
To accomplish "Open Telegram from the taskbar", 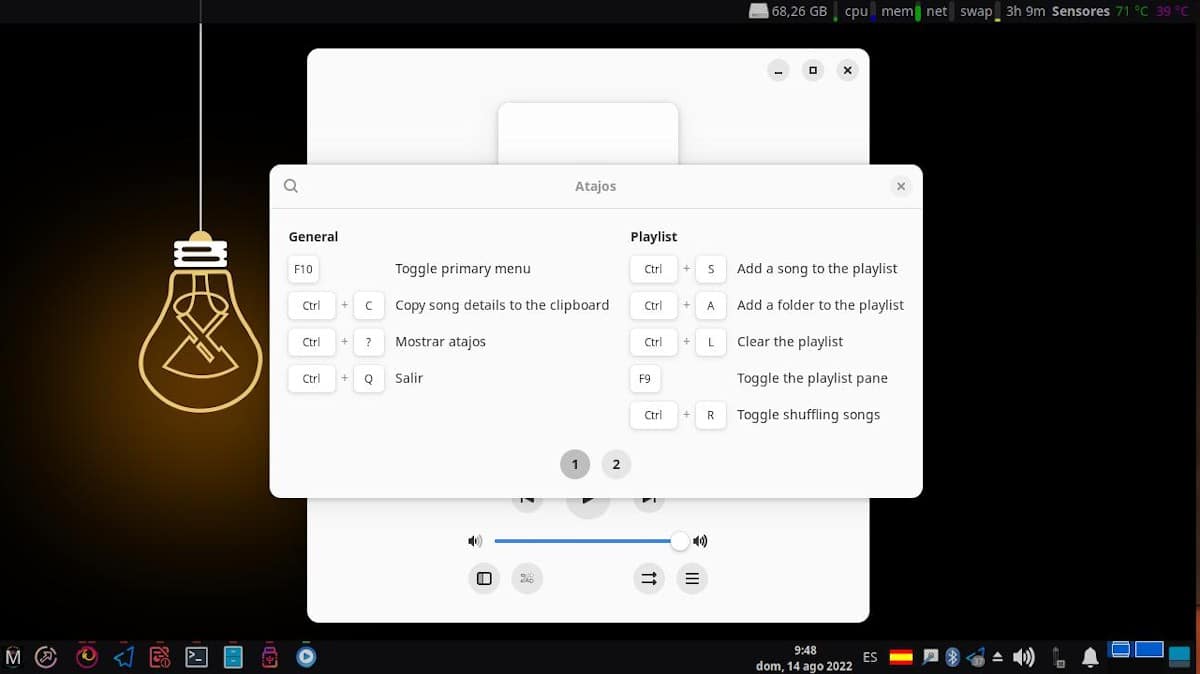I will point(124,657).
